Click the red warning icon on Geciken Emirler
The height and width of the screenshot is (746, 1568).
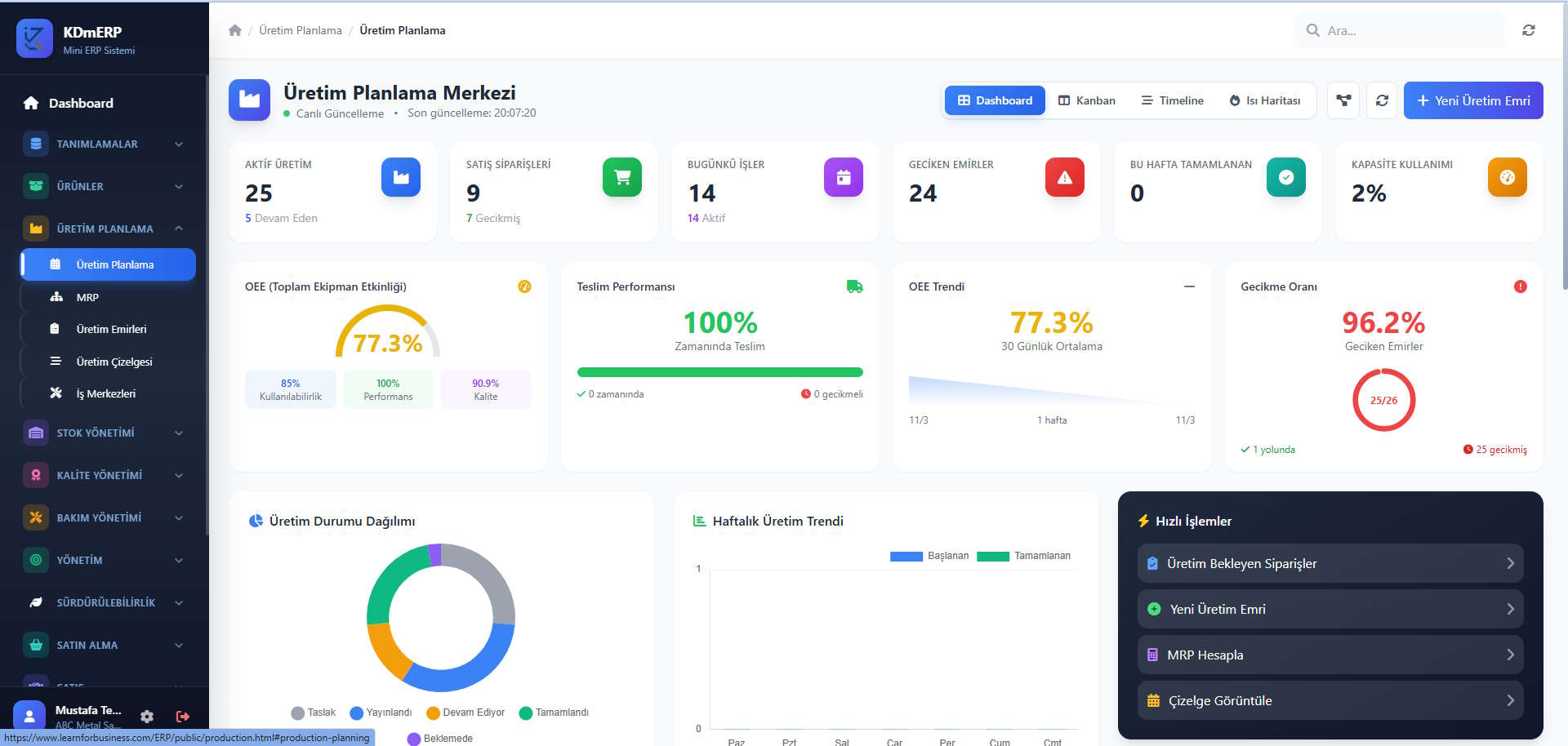pyautogui.click(x=1064, y=177)
